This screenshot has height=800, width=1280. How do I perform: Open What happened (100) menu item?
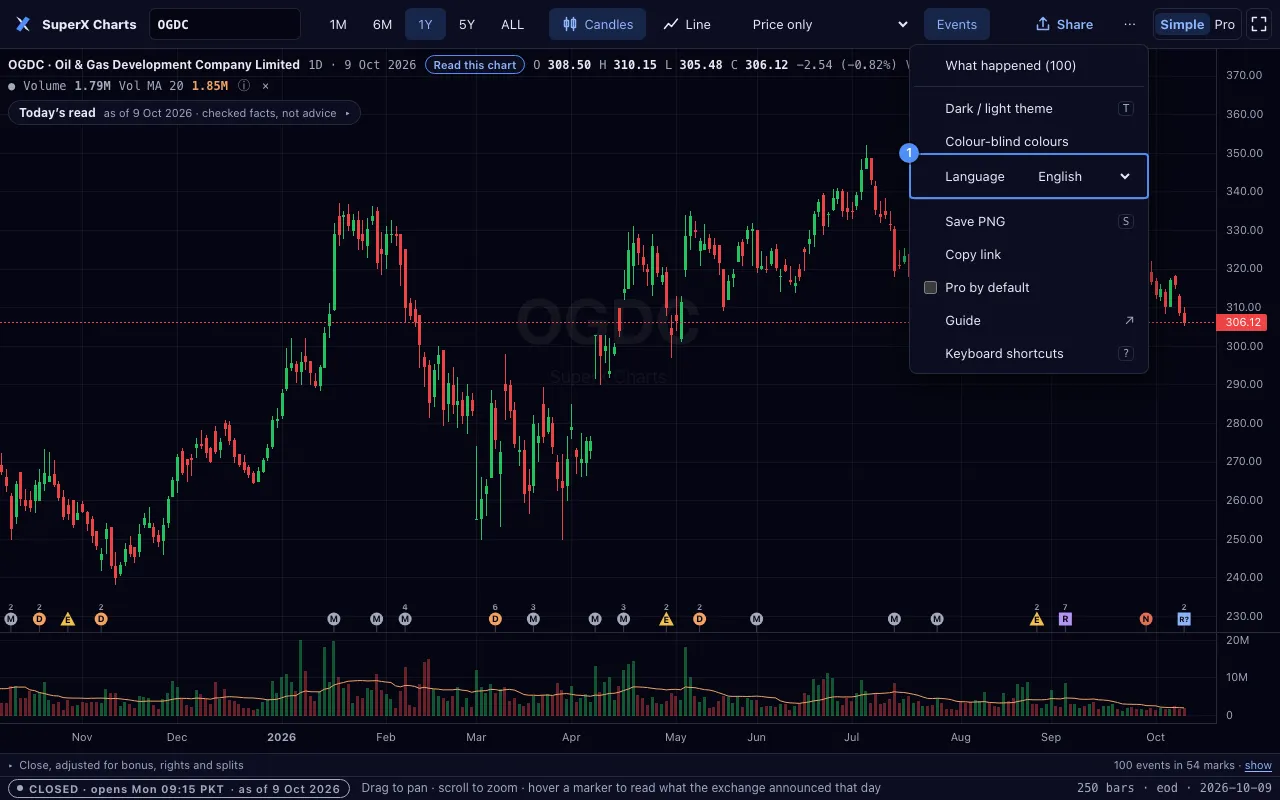[x=1029, y=65]
